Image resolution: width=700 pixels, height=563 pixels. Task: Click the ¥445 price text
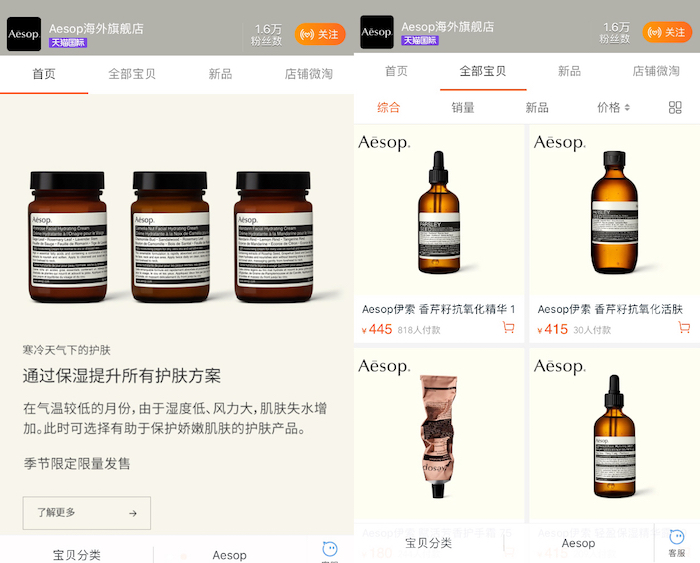[377, 329]
